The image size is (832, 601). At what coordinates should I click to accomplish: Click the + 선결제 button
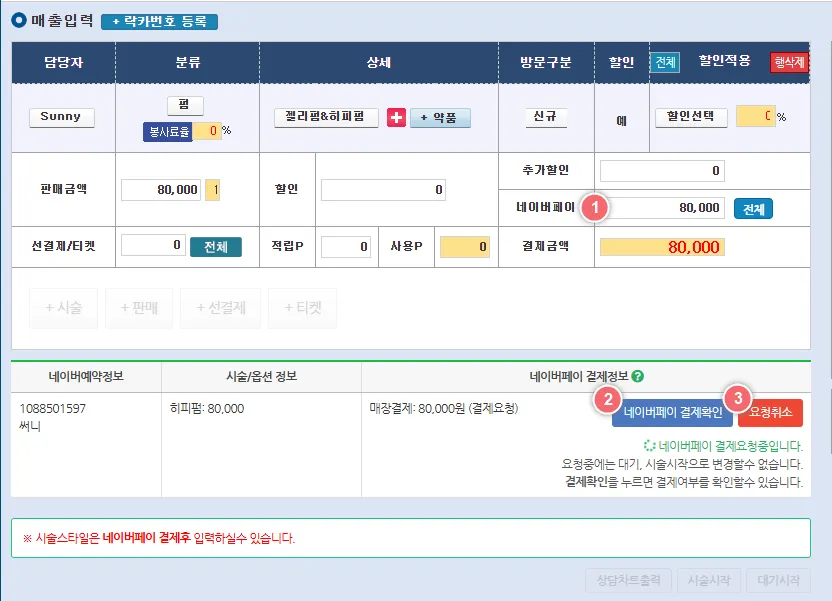tap(221, 308)
